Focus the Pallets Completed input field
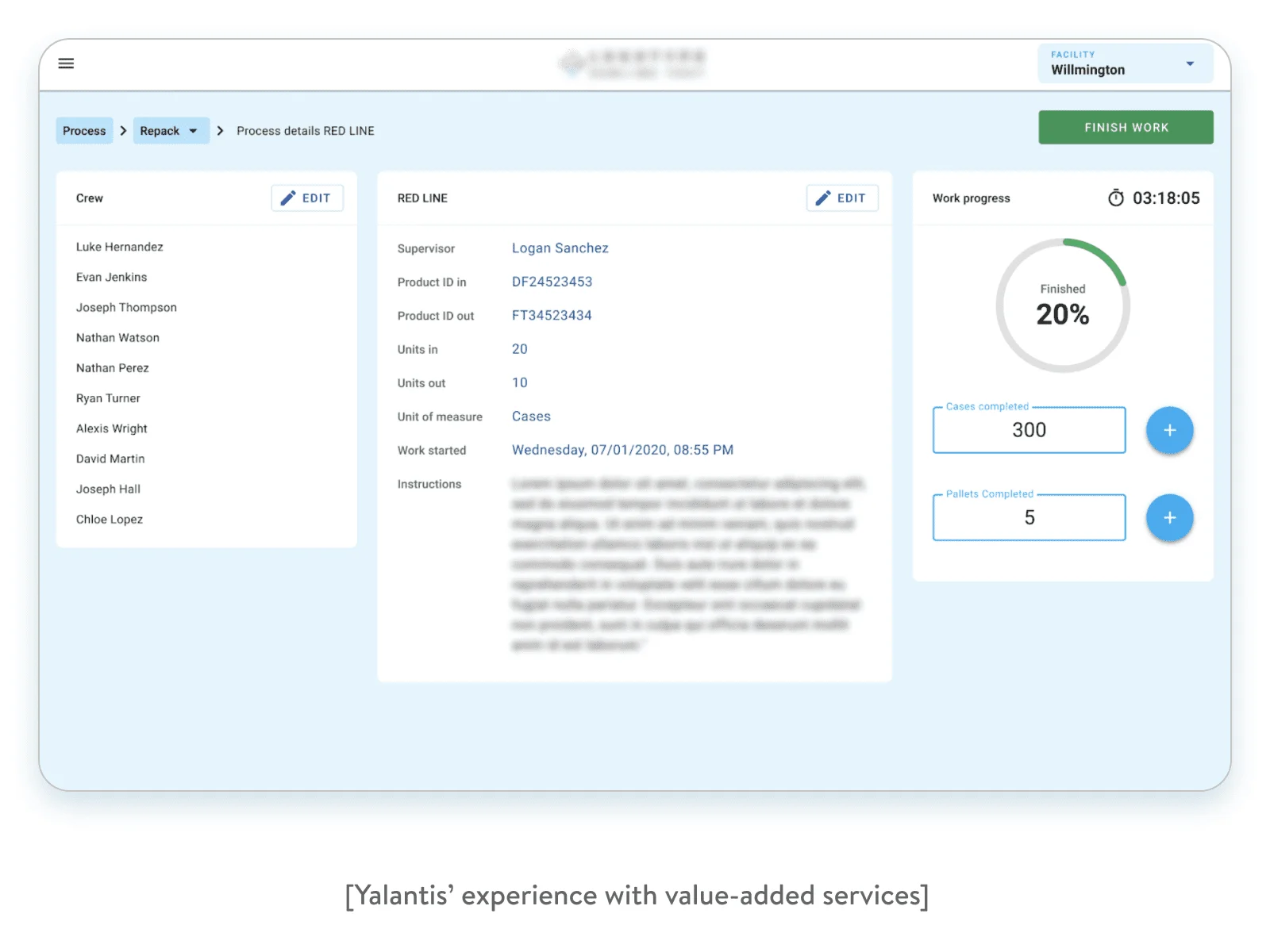This screenshot has height=952, width=1270. tap(1029, 518)
